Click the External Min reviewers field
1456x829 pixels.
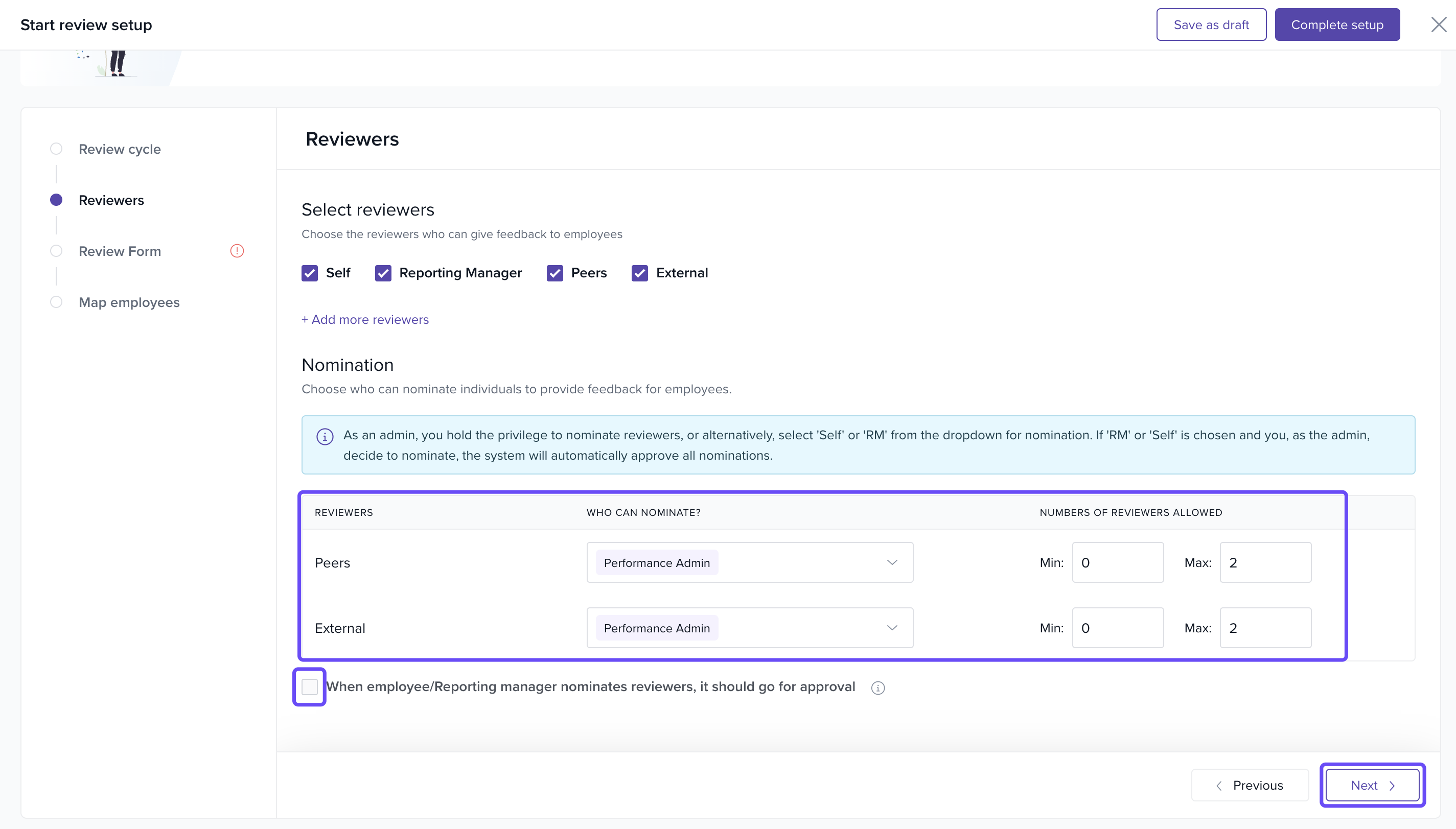1117,628
